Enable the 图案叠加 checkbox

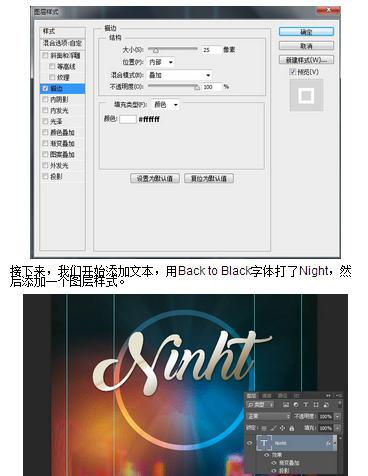coord(45,154)
